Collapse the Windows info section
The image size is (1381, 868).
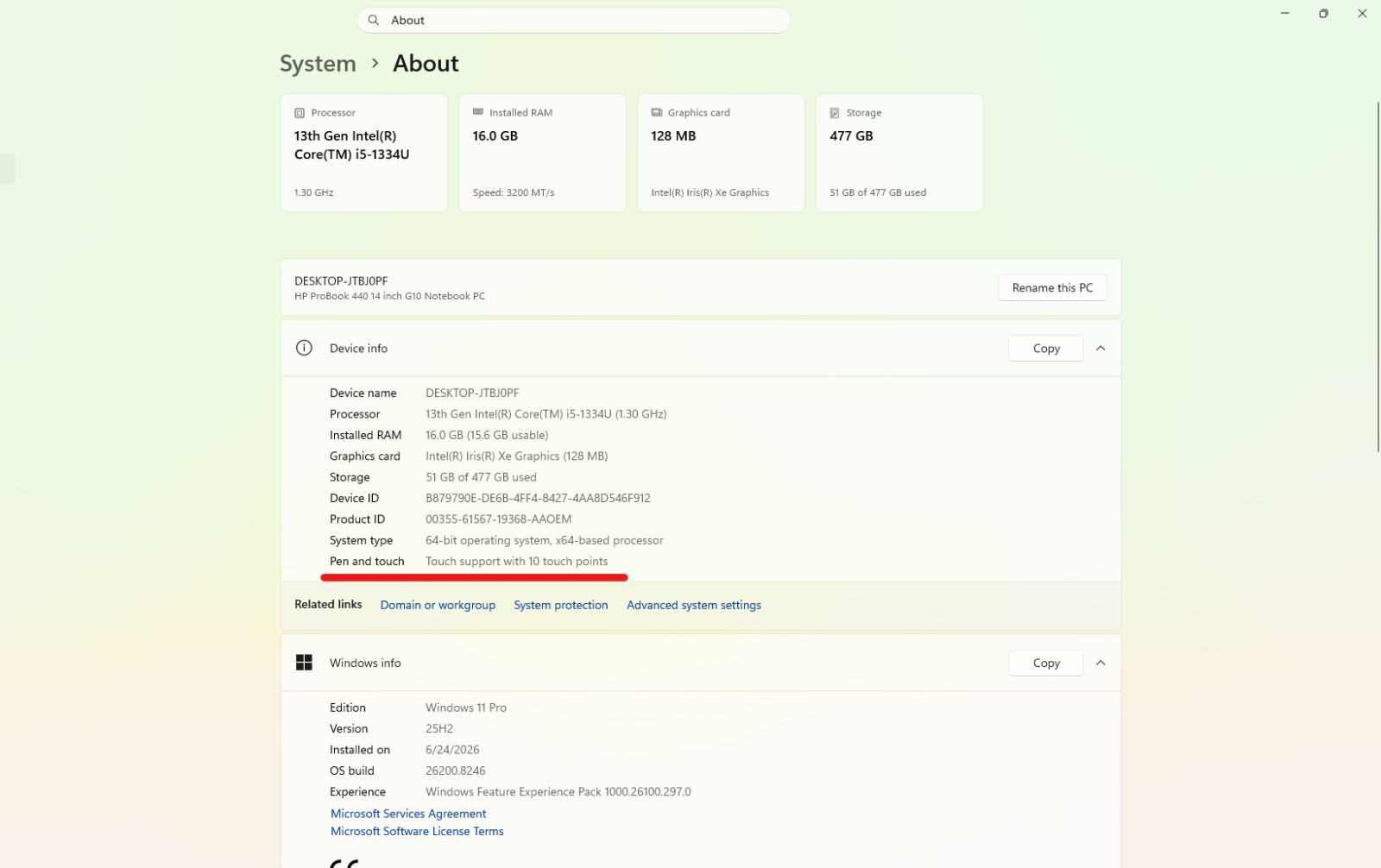tap(1100, 663)
